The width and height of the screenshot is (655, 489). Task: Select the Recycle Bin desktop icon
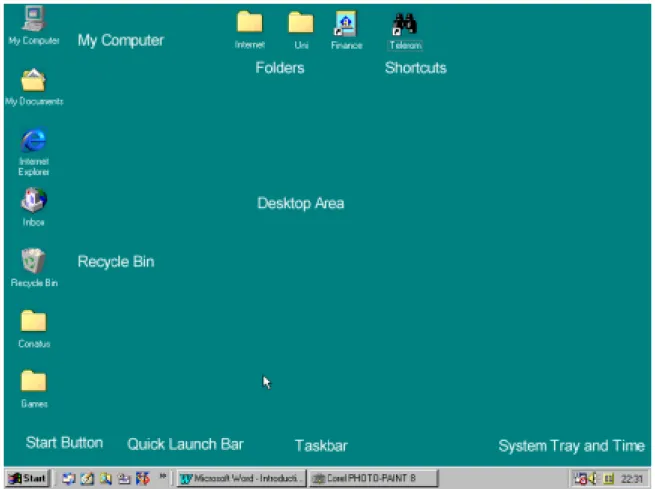[x=34, y=268]
